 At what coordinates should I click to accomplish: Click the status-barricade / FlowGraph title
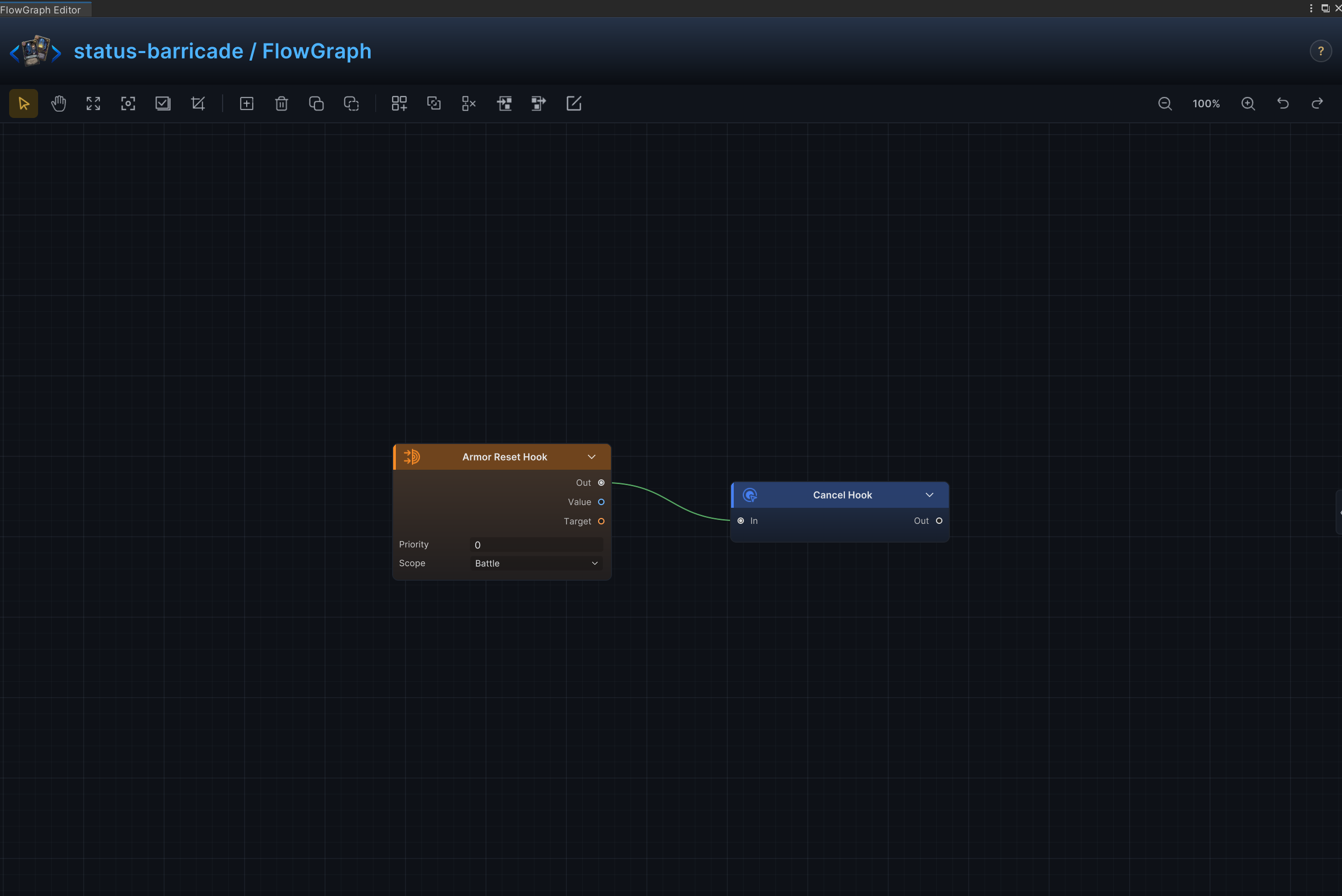pyautogui.click(x=223, y=51)
